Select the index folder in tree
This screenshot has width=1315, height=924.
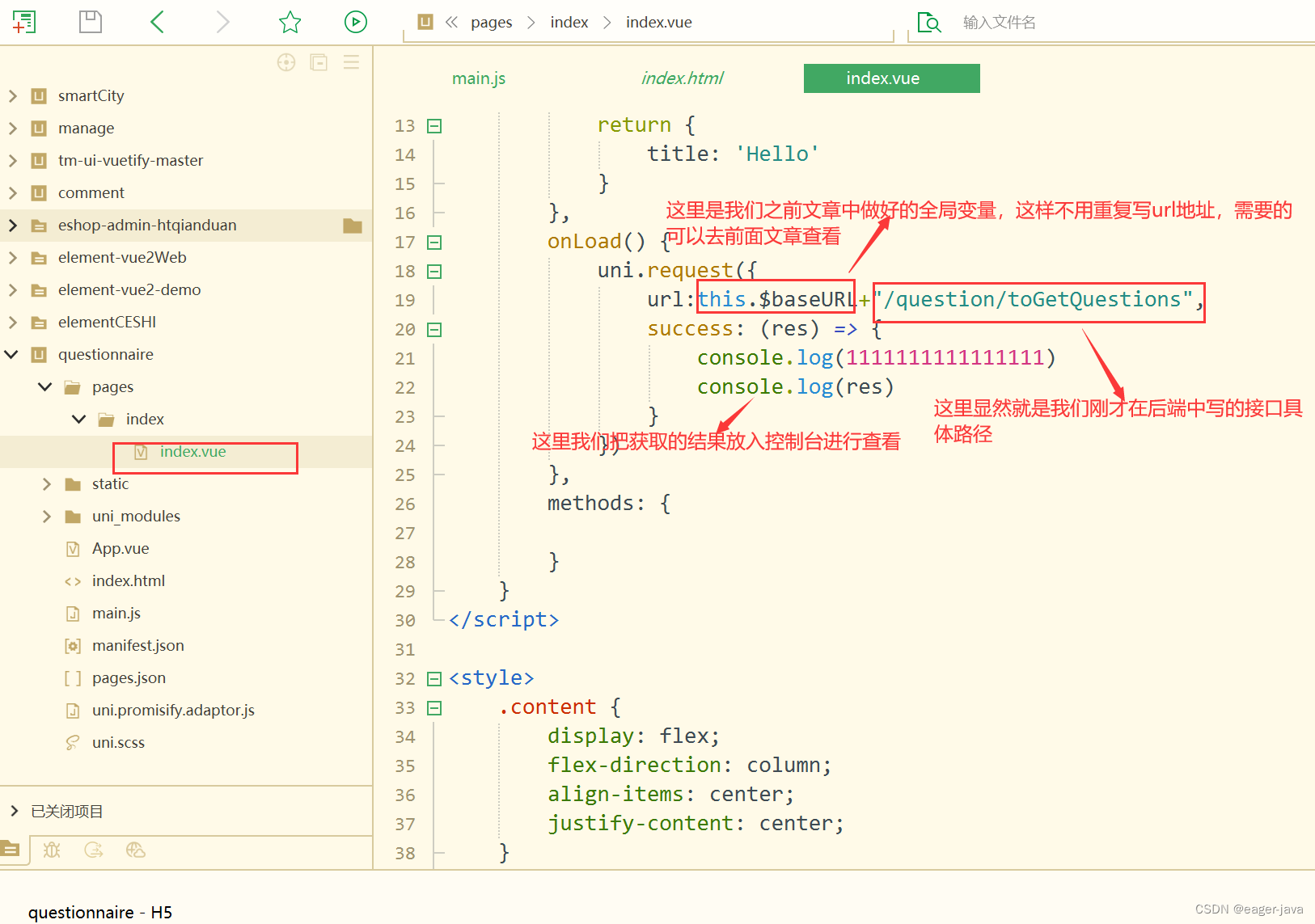click(145, 420)
